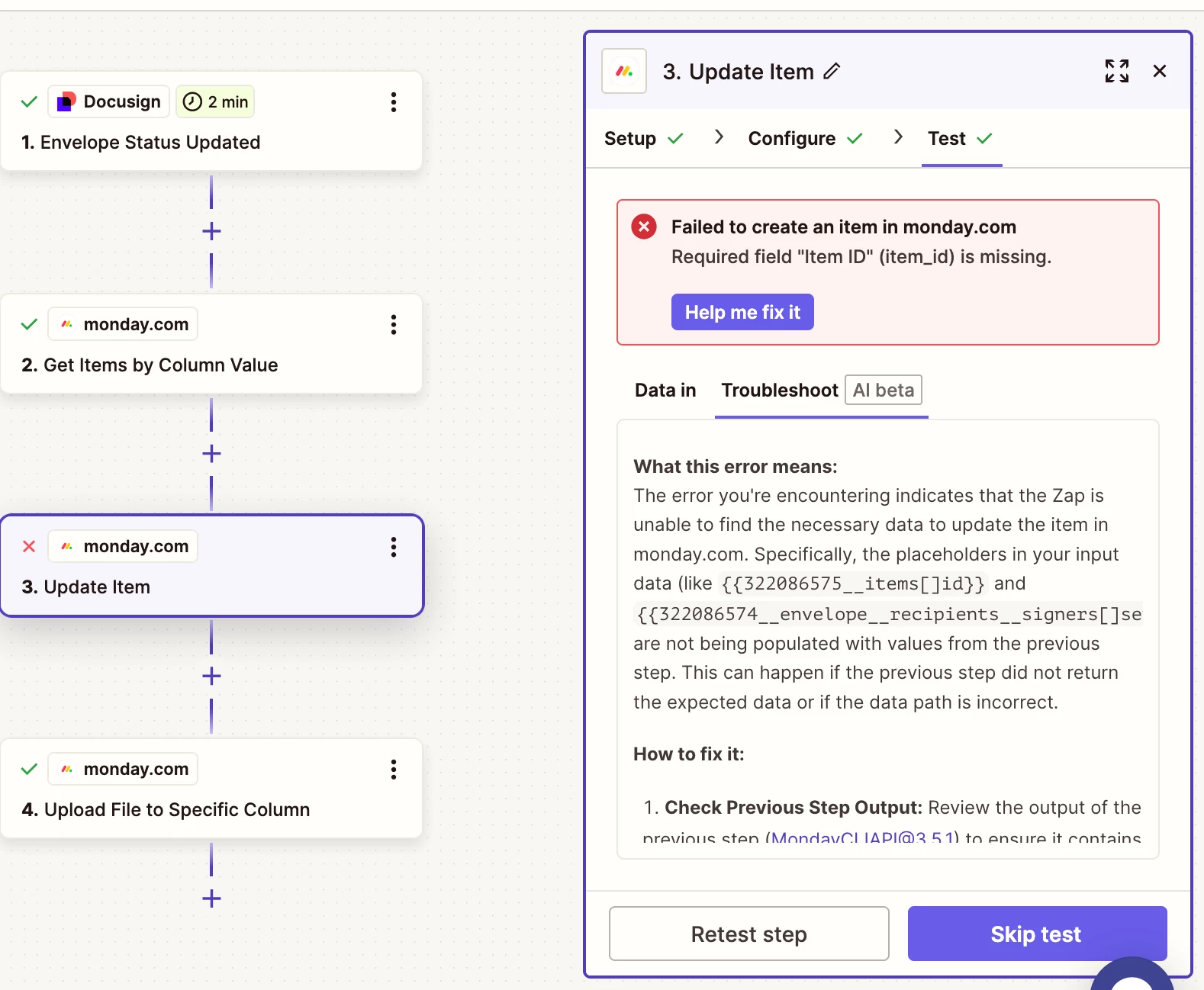1204x990 pixels.
Task: Switch to the Configure tab
Action: point(792,139)
